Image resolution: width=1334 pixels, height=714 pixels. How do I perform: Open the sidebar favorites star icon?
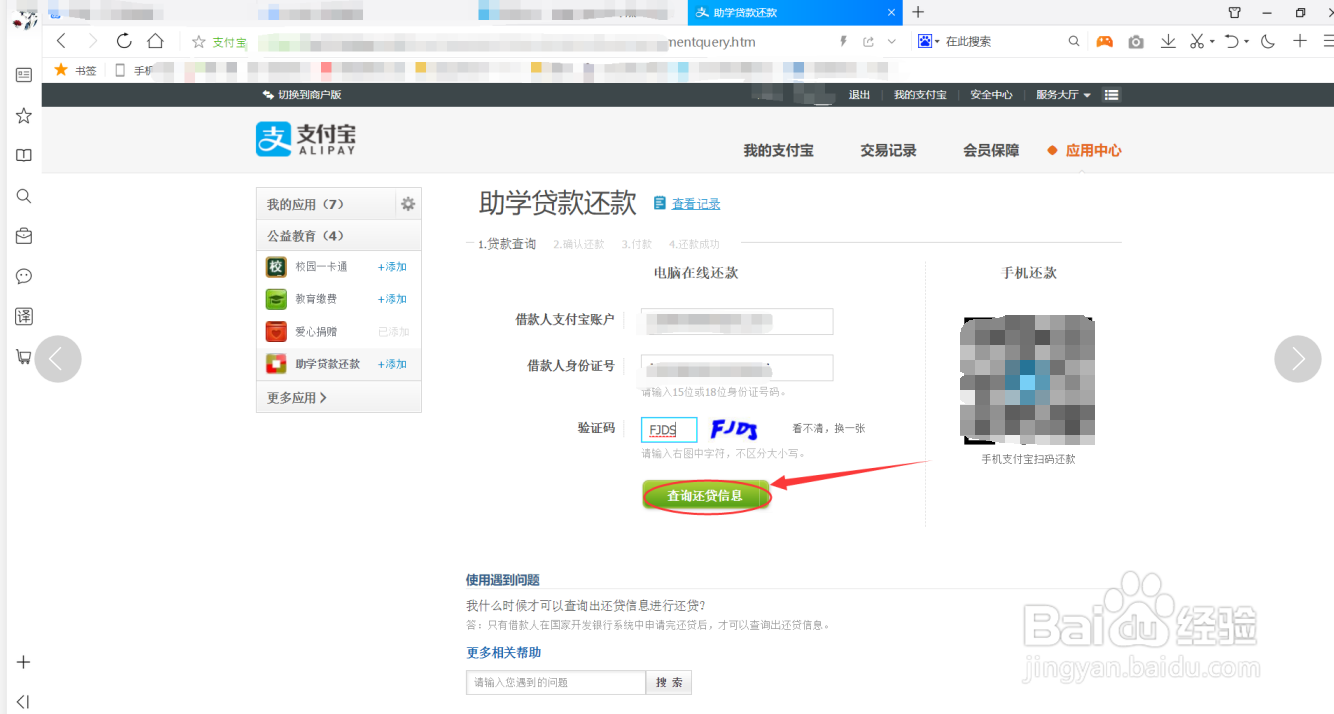[24, 116]
